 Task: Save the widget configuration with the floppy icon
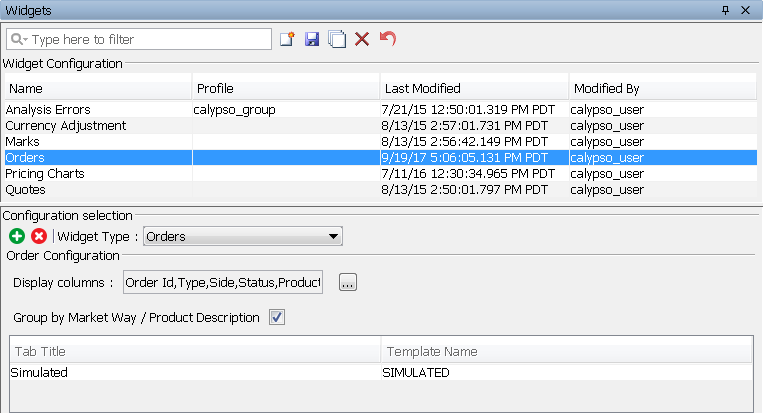312,39
